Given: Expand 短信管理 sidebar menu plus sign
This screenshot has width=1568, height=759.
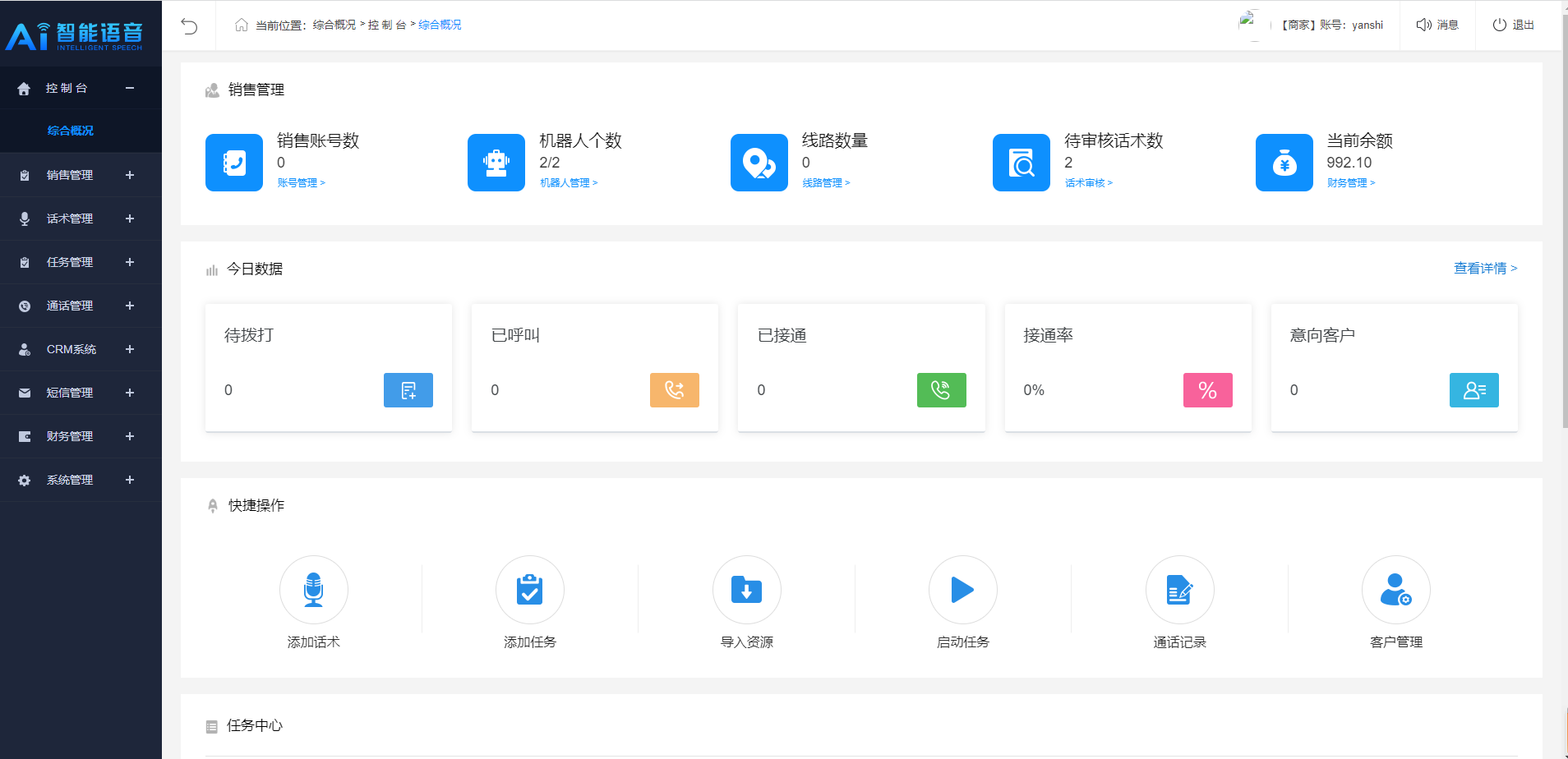Looking at the screenshot, I should (x=130, y=393).
